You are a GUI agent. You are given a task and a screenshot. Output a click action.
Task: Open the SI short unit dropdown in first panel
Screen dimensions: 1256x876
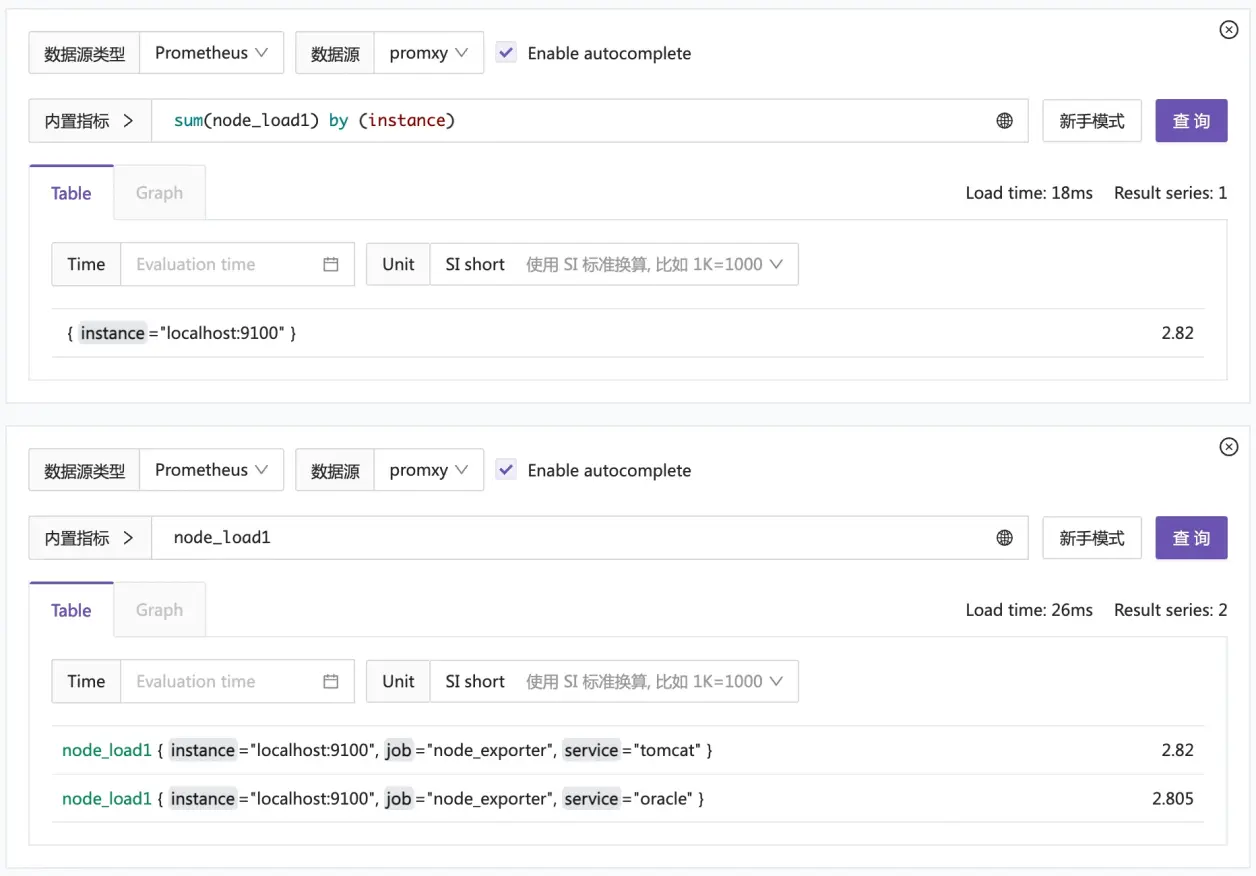click(x=614, y=264)
